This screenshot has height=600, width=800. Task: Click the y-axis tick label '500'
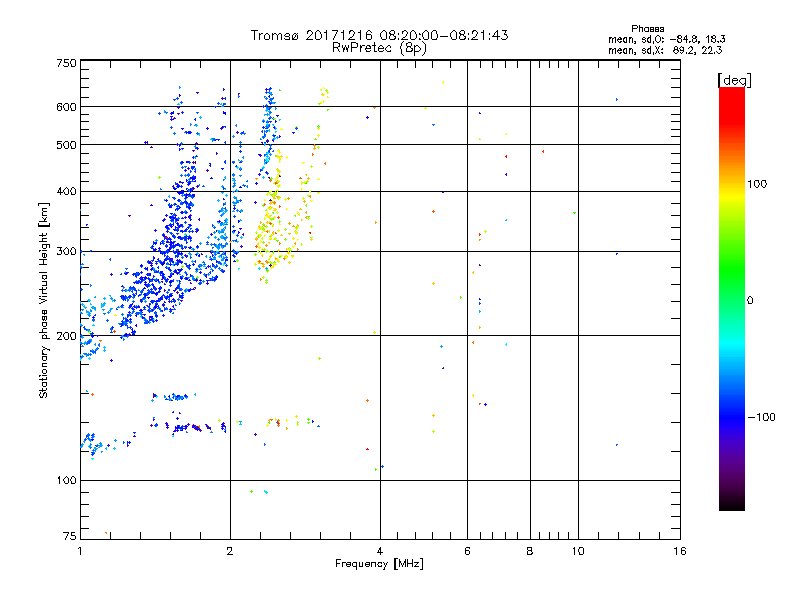pos(66,145)
